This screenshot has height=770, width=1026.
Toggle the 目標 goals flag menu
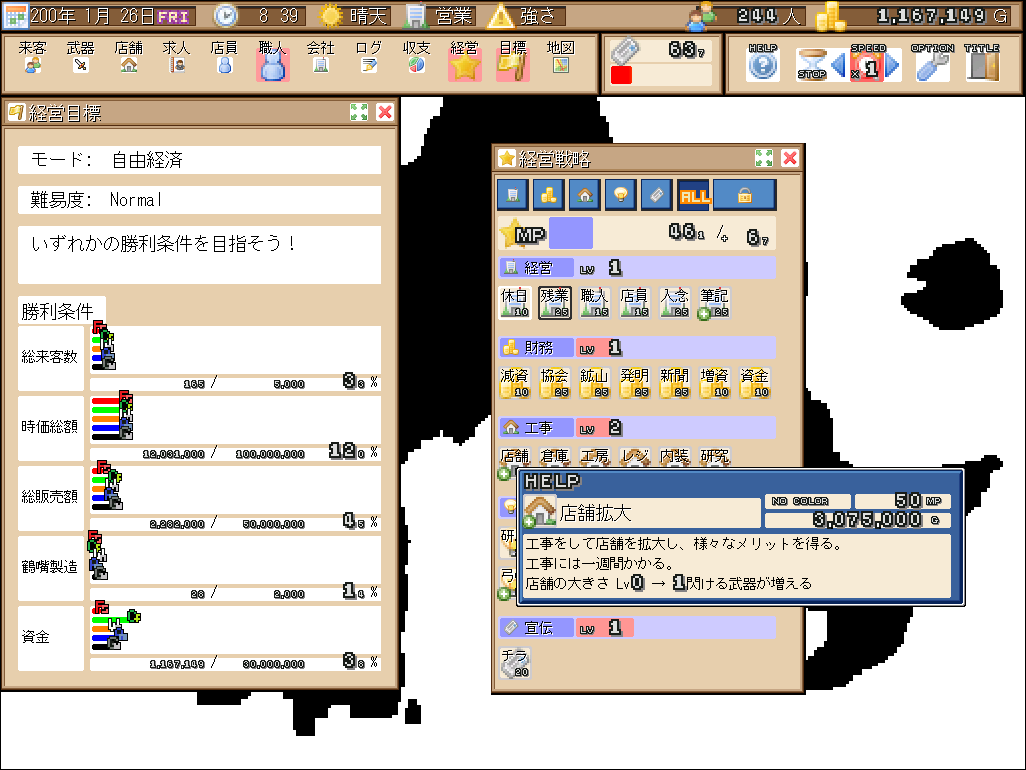pyautogui.click(x=512, y=60)
